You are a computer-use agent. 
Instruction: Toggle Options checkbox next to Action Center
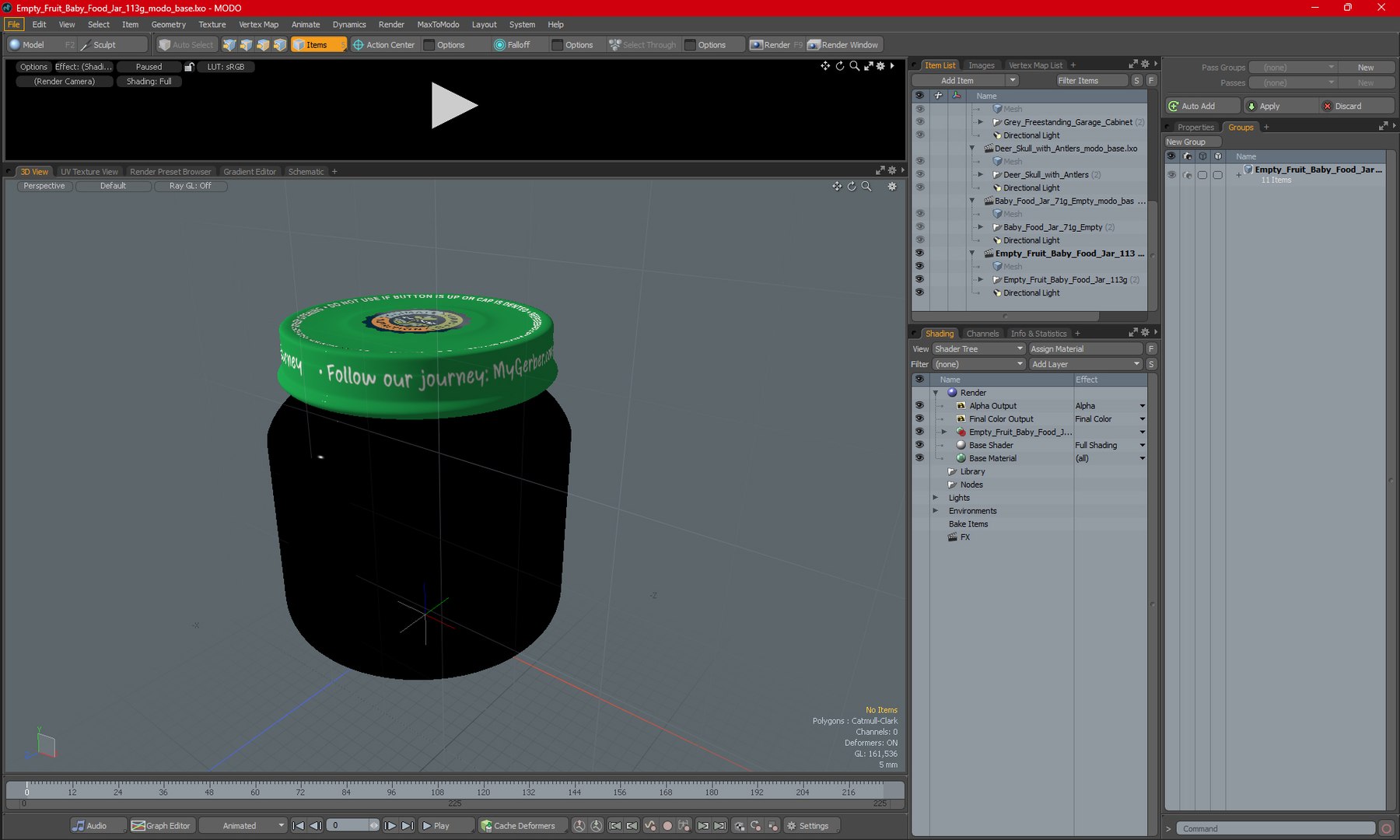429,45
